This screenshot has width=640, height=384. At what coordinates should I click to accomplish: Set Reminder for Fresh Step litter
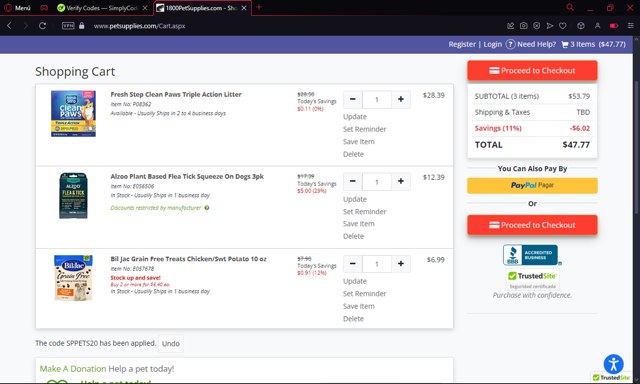tap(364, 129)
